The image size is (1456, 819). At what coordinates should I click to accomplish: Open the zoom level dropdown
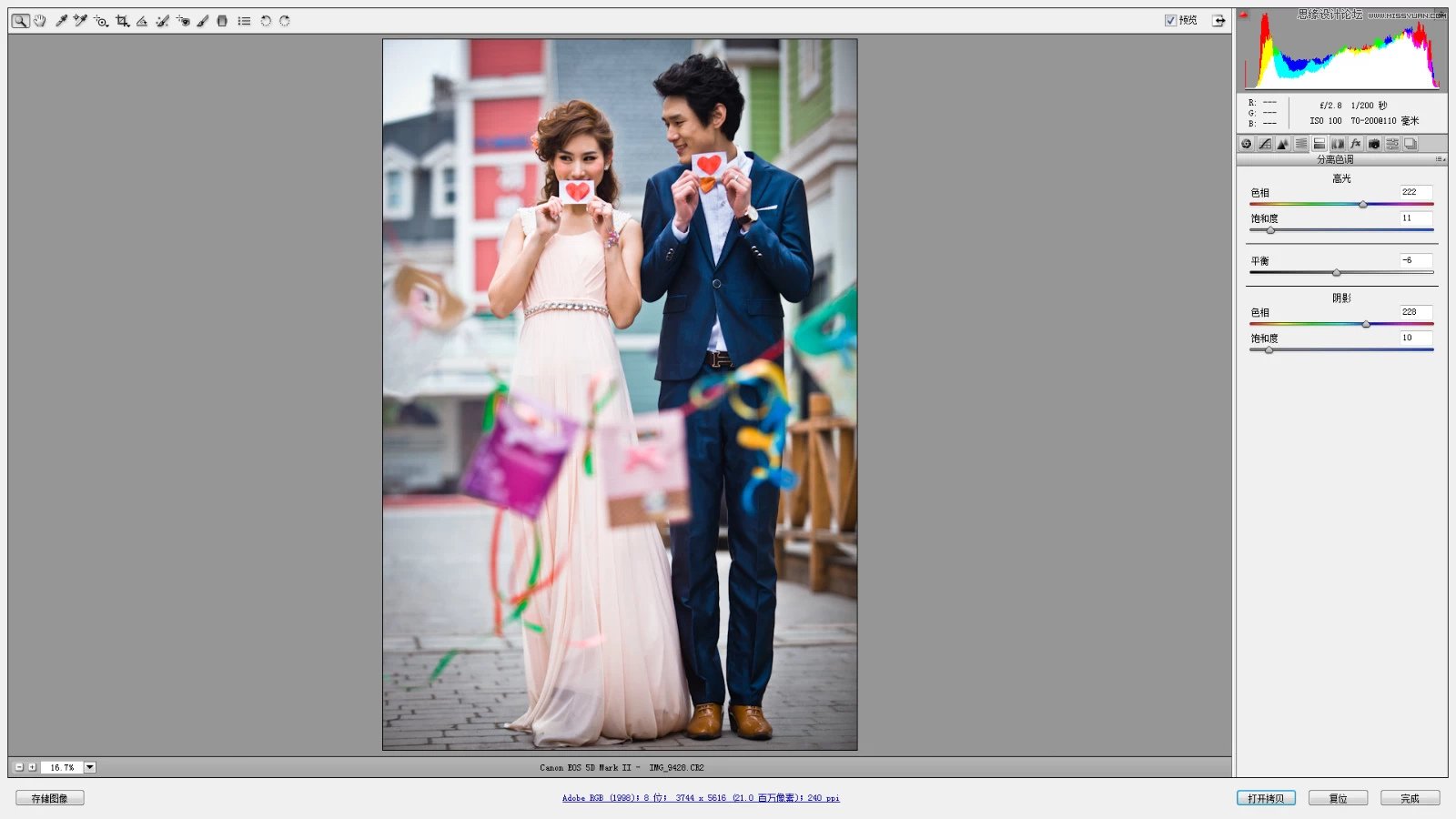click(x=90, y=767)
